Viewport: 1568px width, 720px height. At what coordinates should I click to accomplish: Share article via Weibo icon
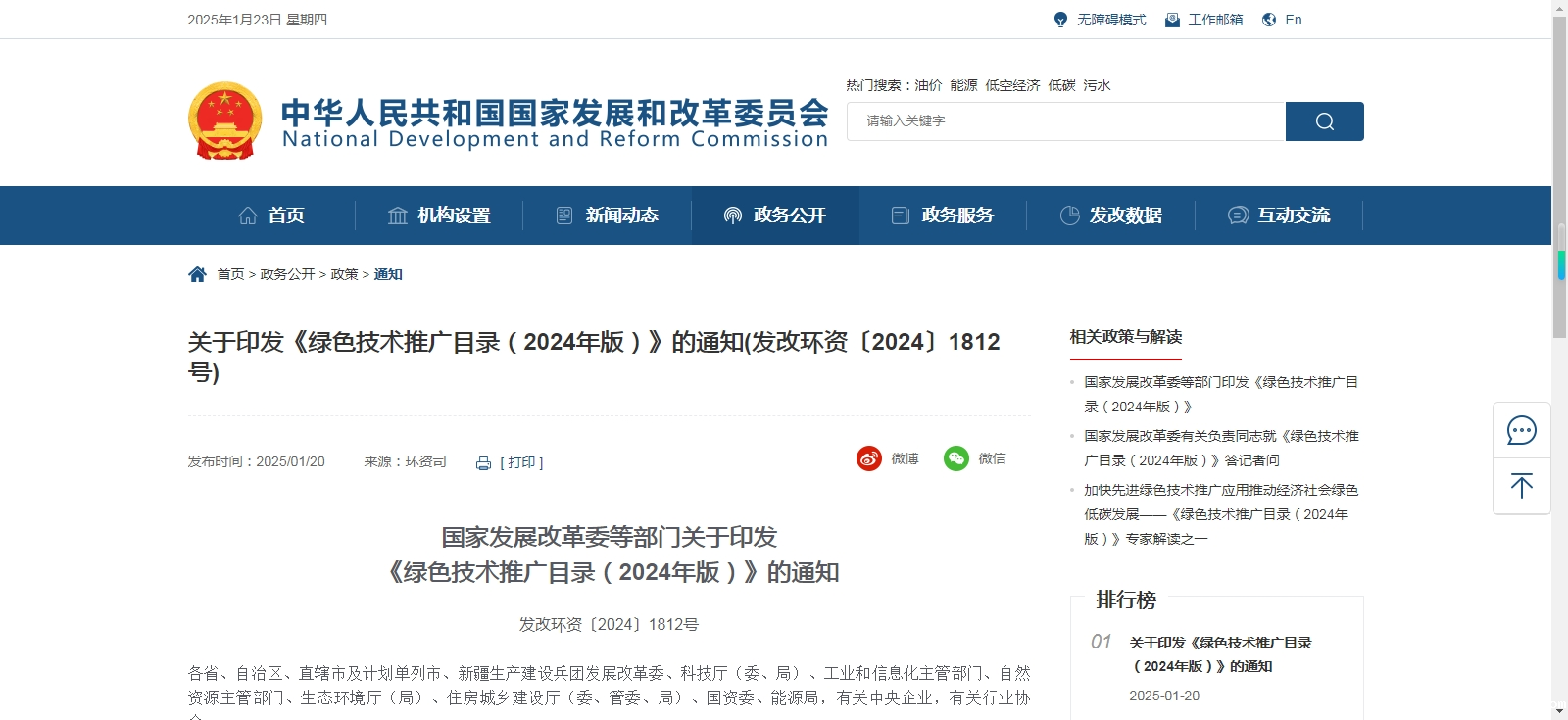pyautogui.click(x=869, y=458)
